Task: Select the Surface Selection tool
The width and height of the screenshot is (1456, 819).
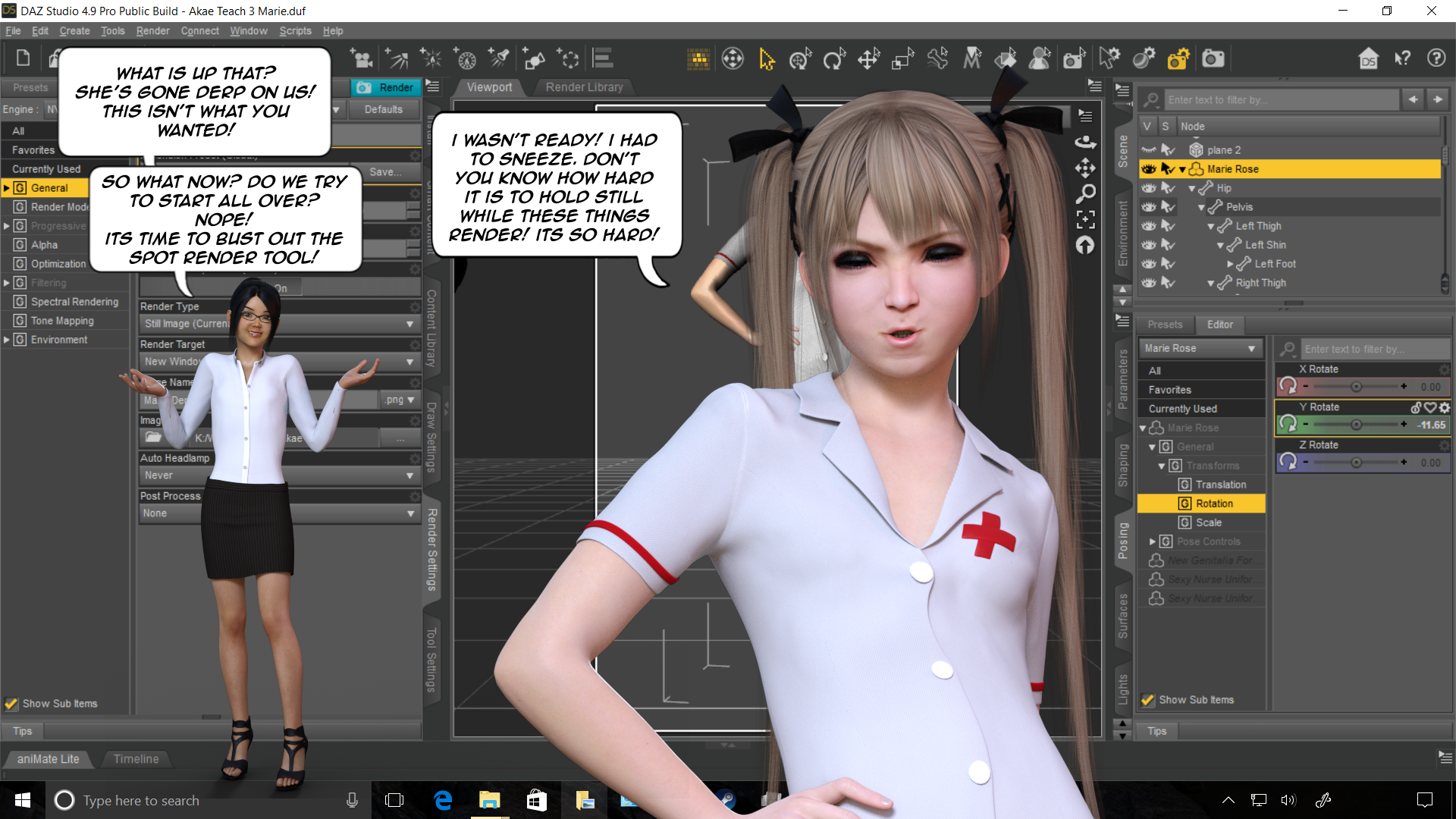Action: tap(1006, 58)
